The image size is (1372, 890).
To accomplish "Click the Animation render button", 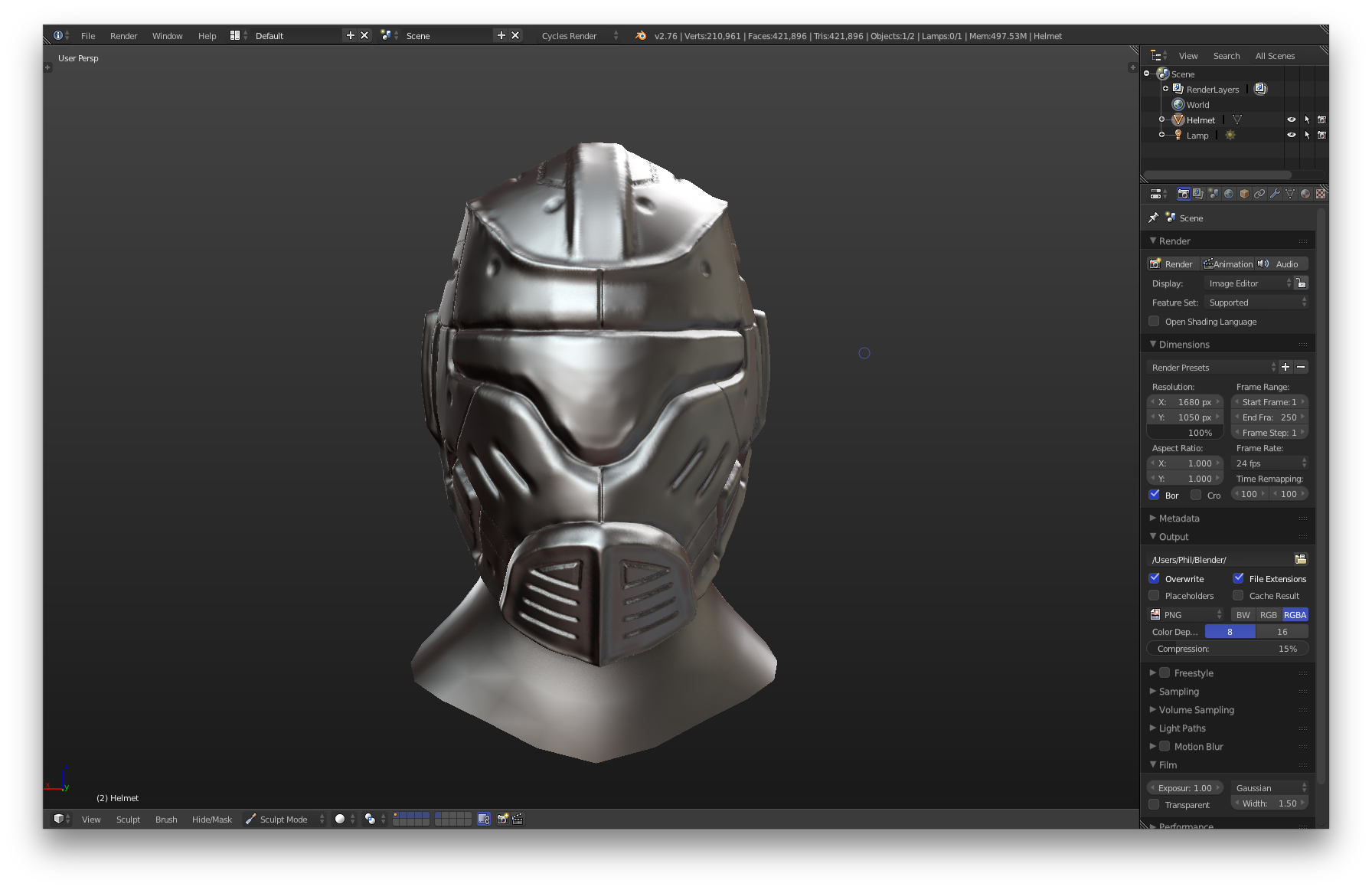I will coord(1228,263).
